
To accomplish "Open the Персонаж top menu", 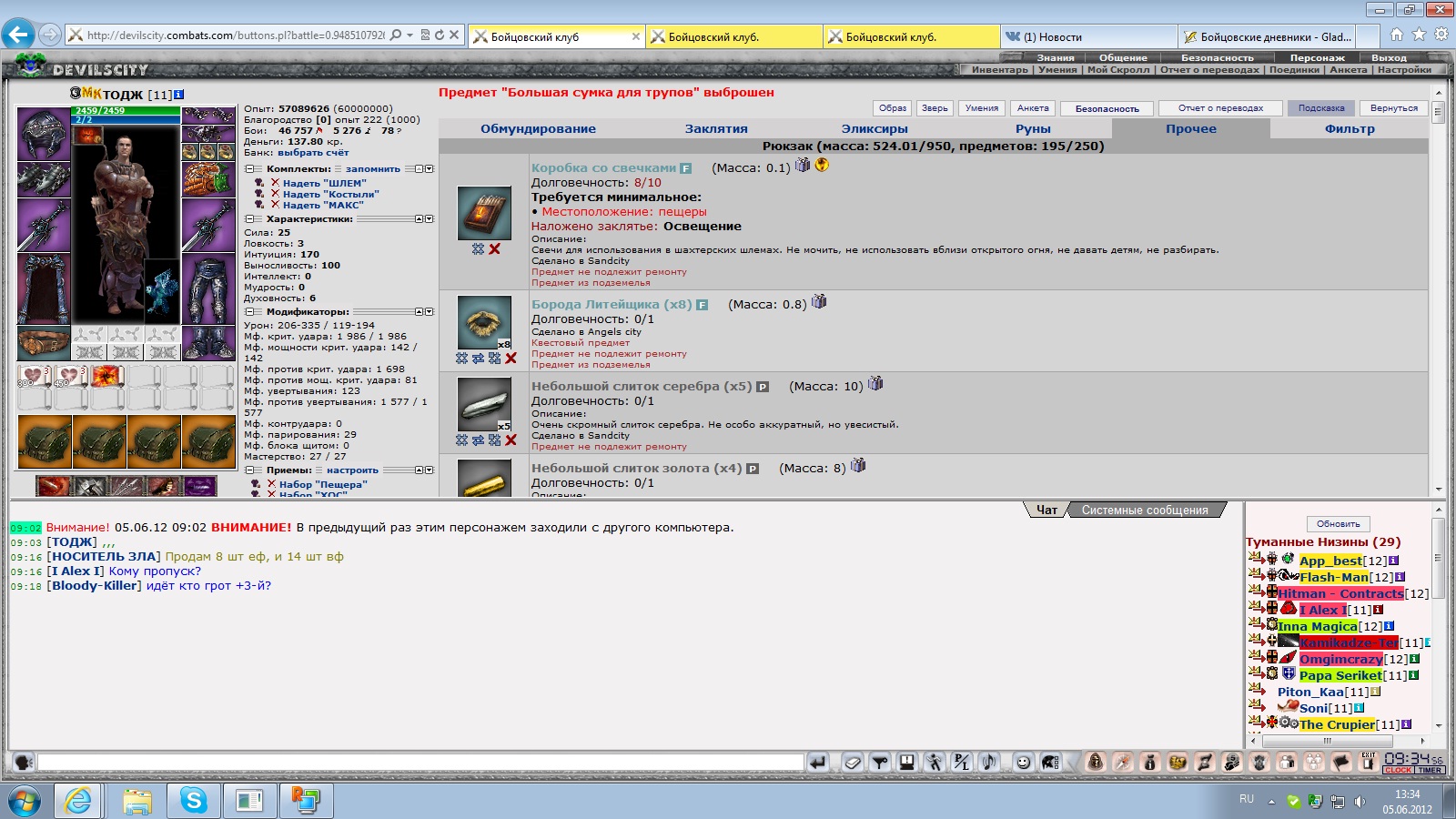I will pos(1317,57).
